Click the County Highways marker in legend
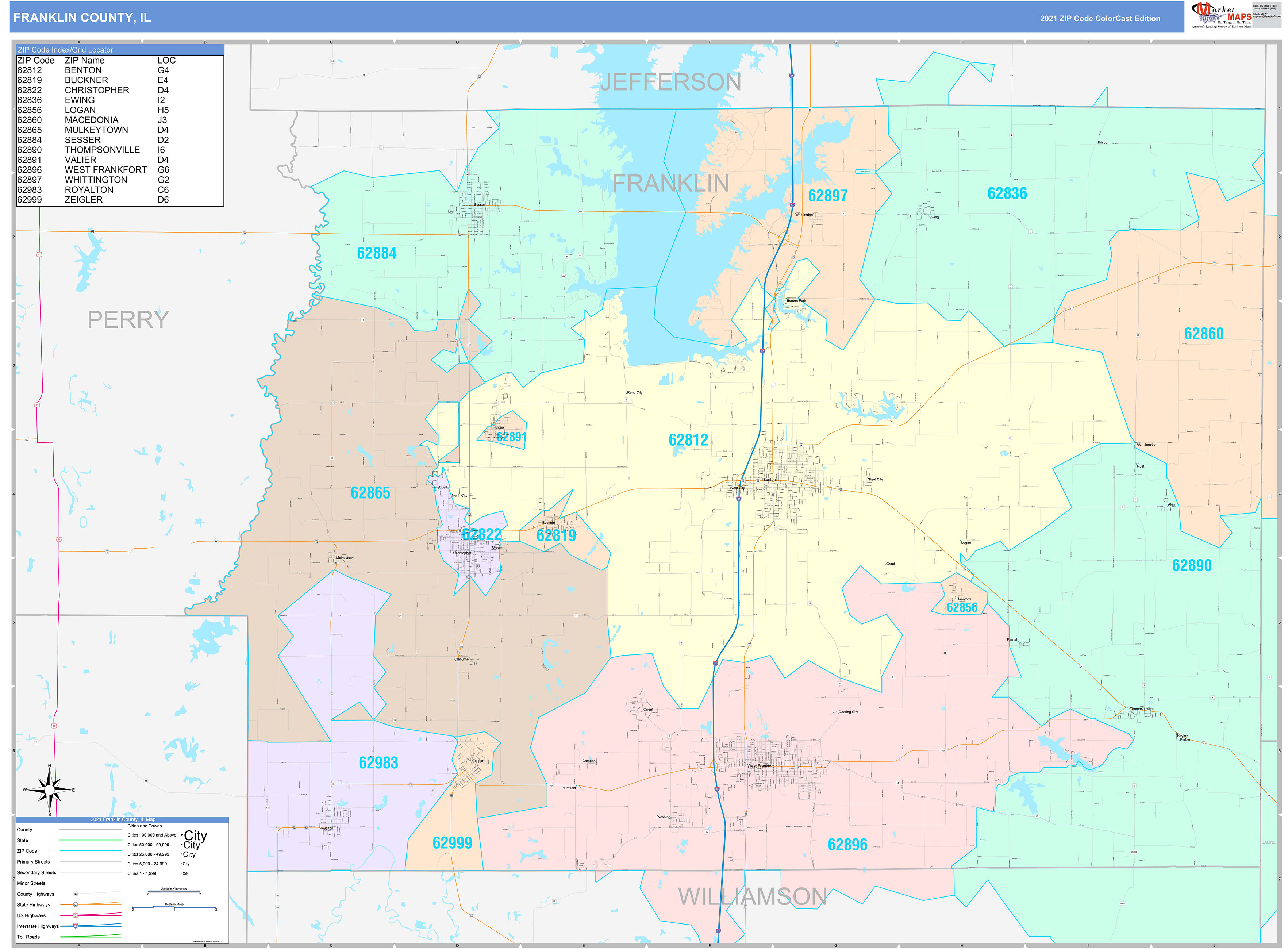Screen dimensions: 1288x949 click(75, 894)
